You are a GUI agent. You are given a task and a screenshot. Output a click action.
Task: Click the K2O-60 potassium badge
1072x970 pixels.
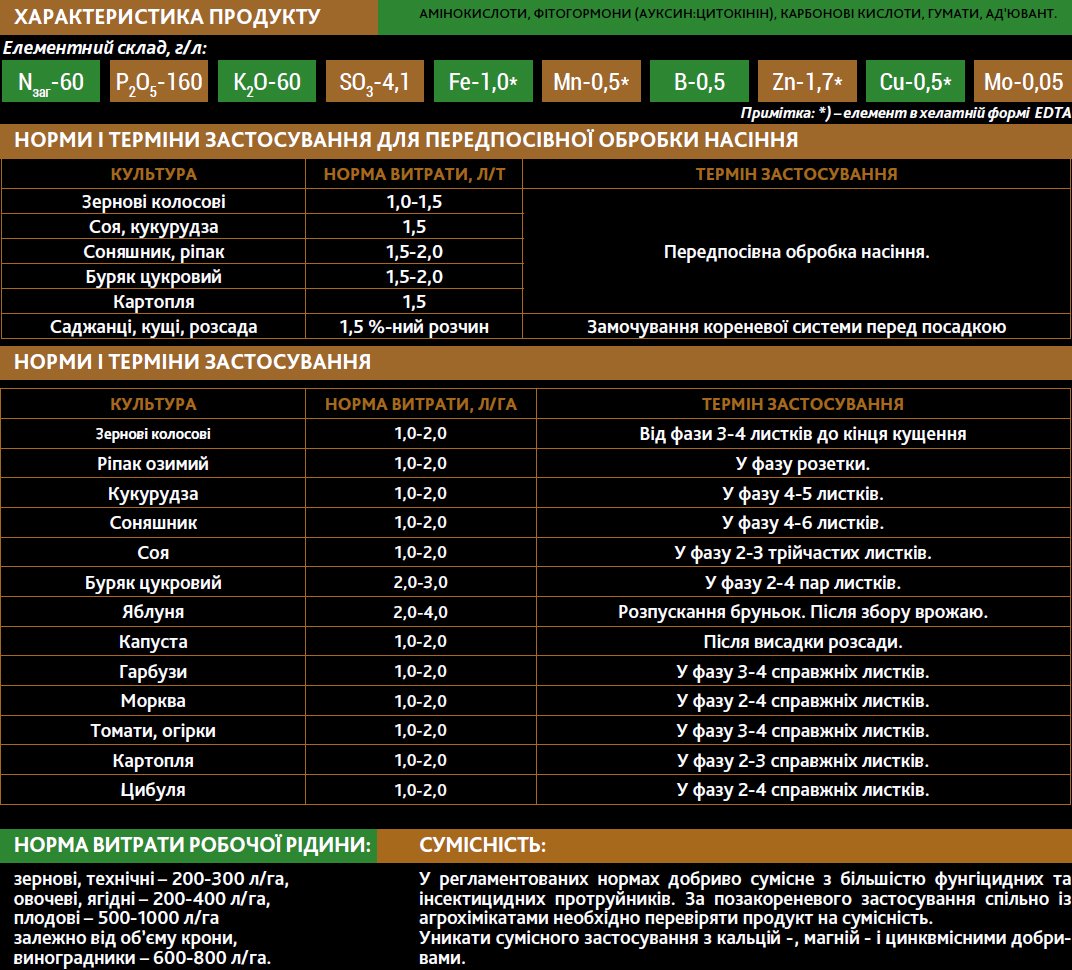pos(267,81)
